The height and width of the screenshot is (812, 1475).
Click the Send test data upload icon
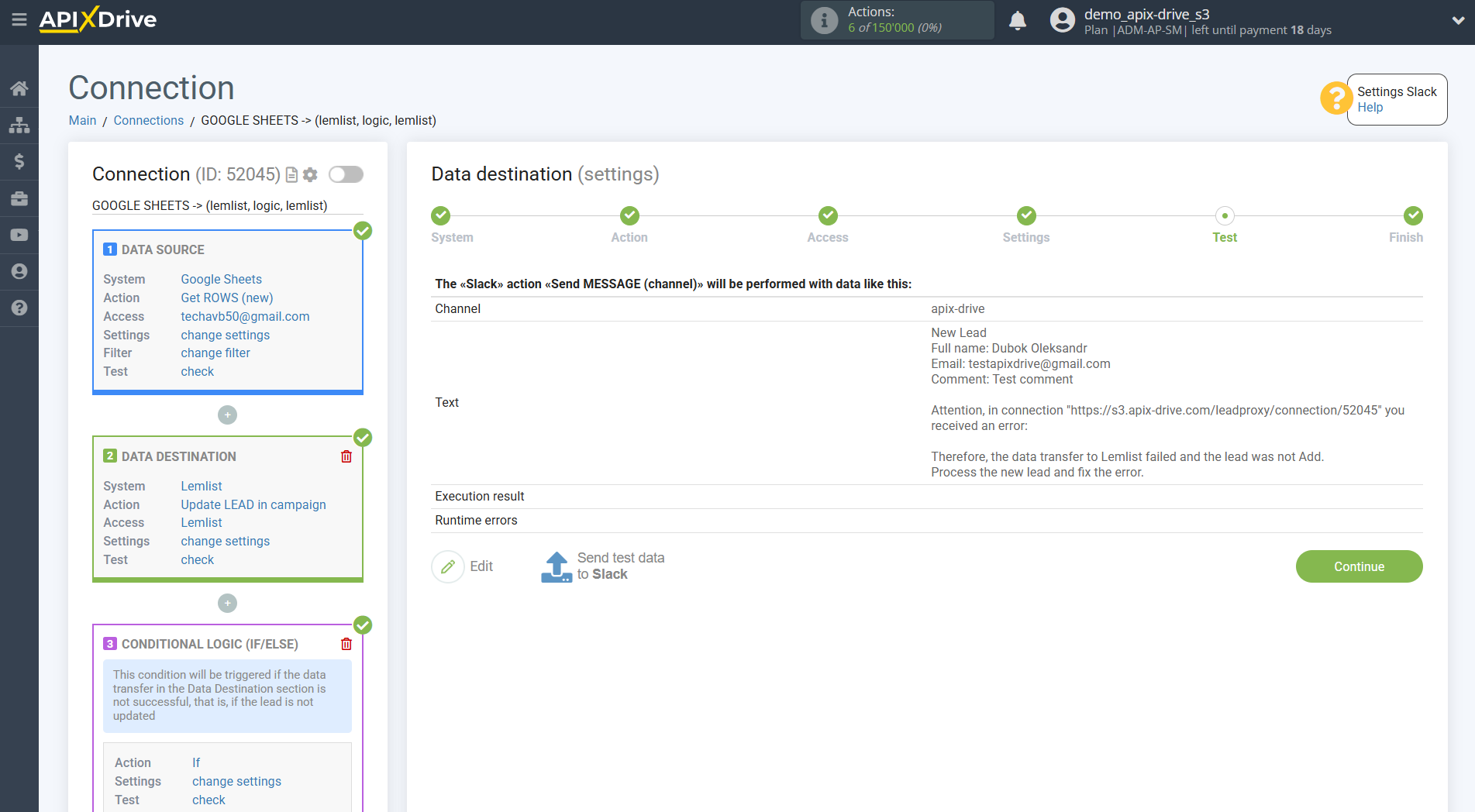(557, 566)
